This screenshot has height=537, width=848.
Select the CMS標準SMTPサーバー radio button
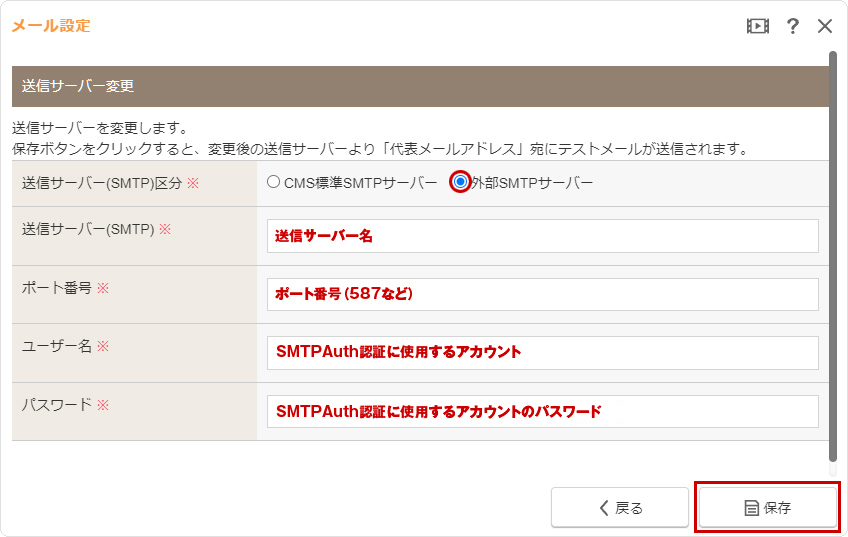pyautogui.click(x=274, y=183)
